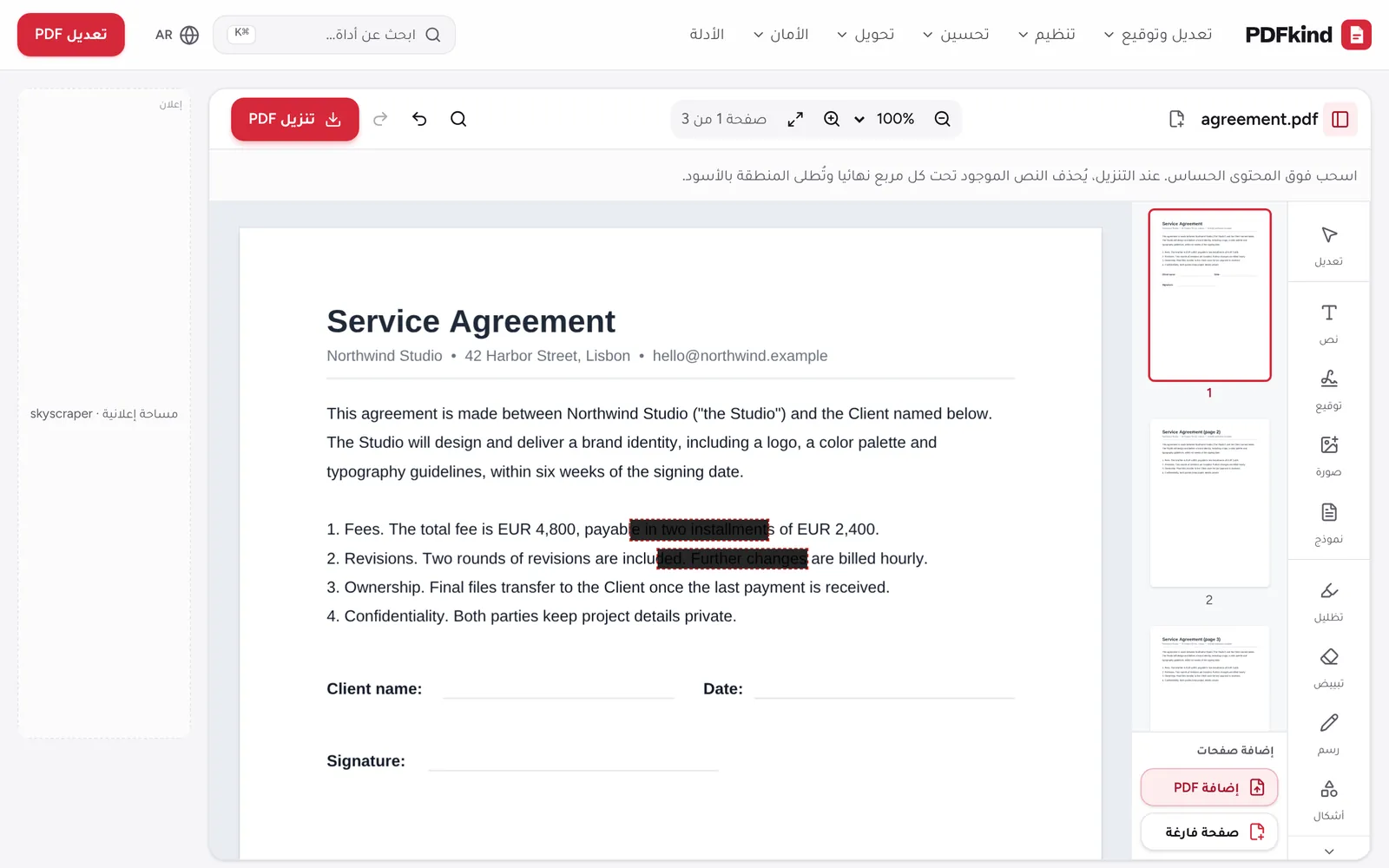
Task: Click the إضافة PDF button
Action: tap(1208, 787)
